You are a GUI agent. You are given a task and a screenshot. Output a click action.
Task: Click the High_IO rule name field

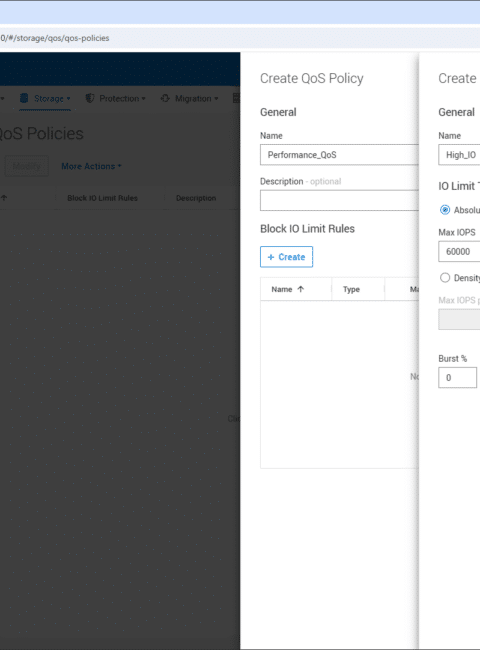pyautogui.click(x=459, y=155)
